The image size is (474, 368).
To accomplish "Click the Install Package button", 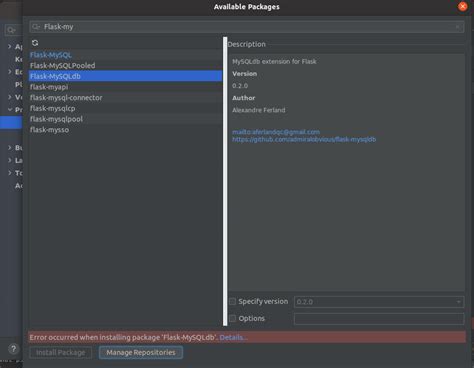I will (61, 352).
